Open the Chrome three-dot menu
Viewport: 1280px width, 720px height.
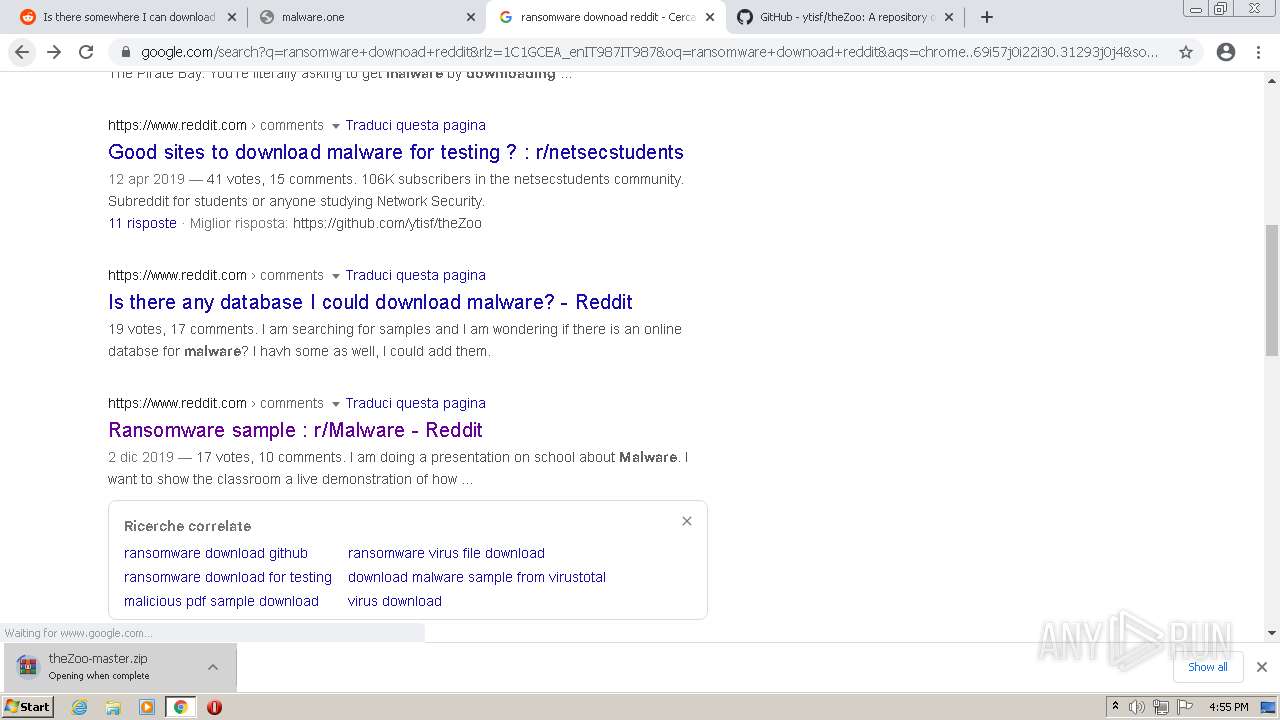click(1258, 52)
